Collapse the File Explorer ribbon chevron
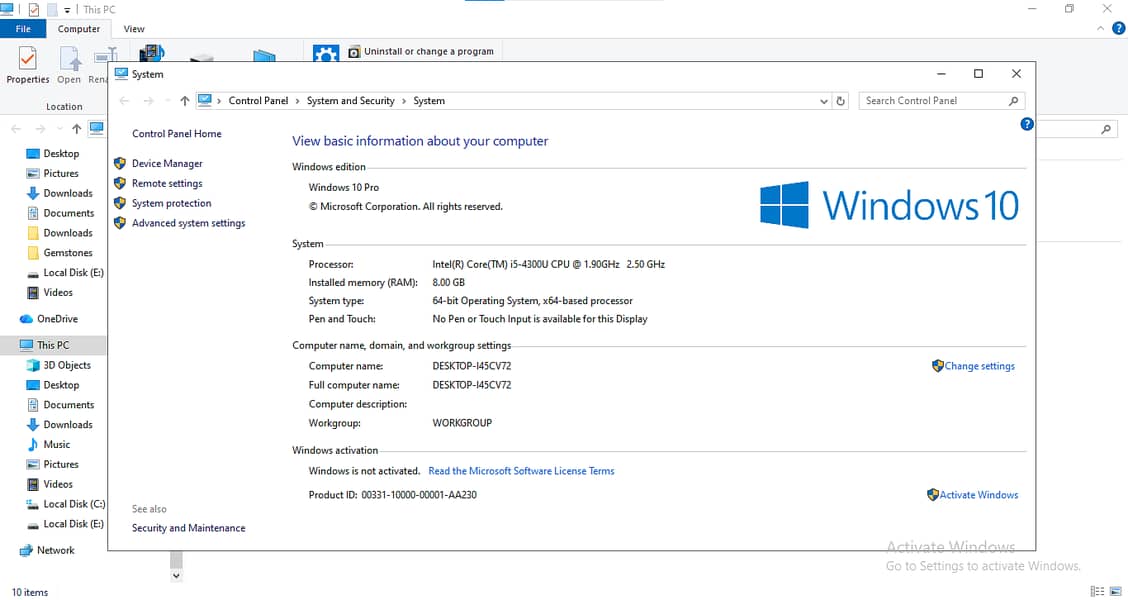The image size is (1128, 600). pyautogui.click(x=1100, y=29)
